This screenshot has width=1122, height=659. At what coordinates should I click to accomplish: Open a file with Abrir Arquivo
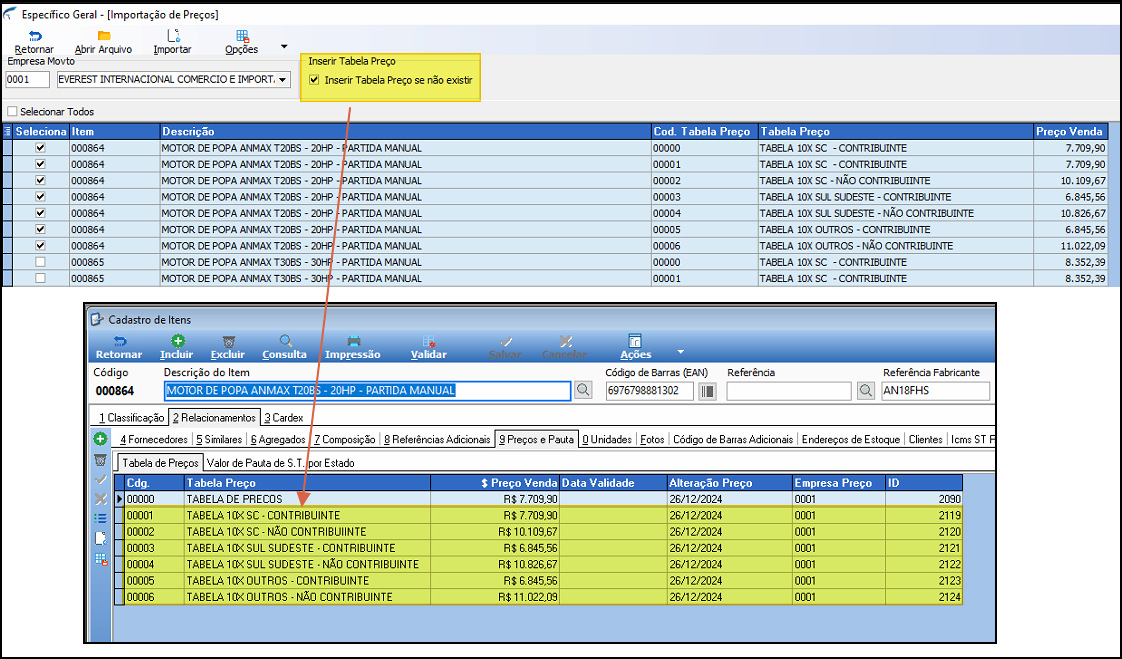(x=104, y=42)
